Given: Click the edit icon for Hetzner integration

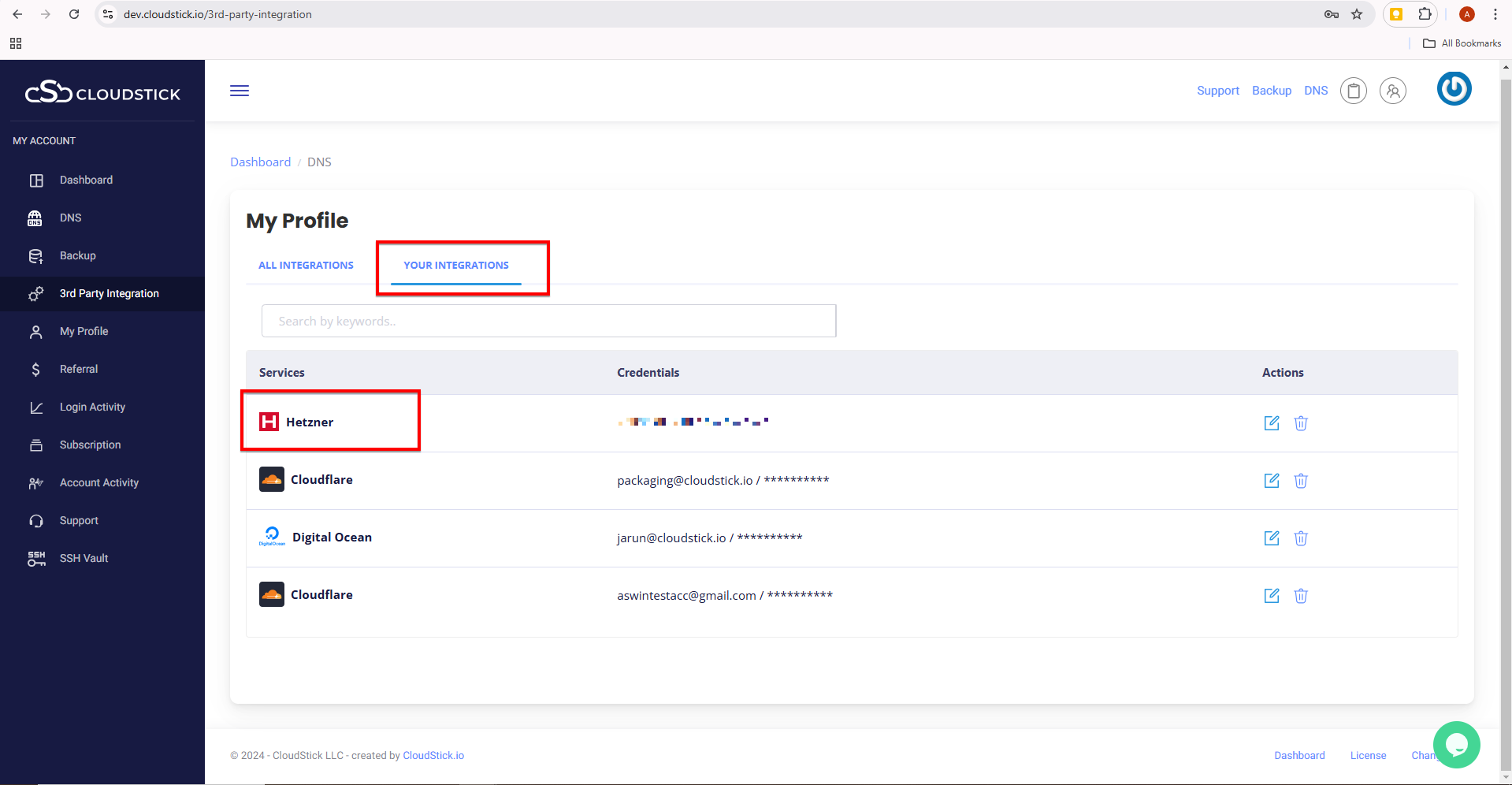Looking at the screenshot, I should tap(1271, 423).
